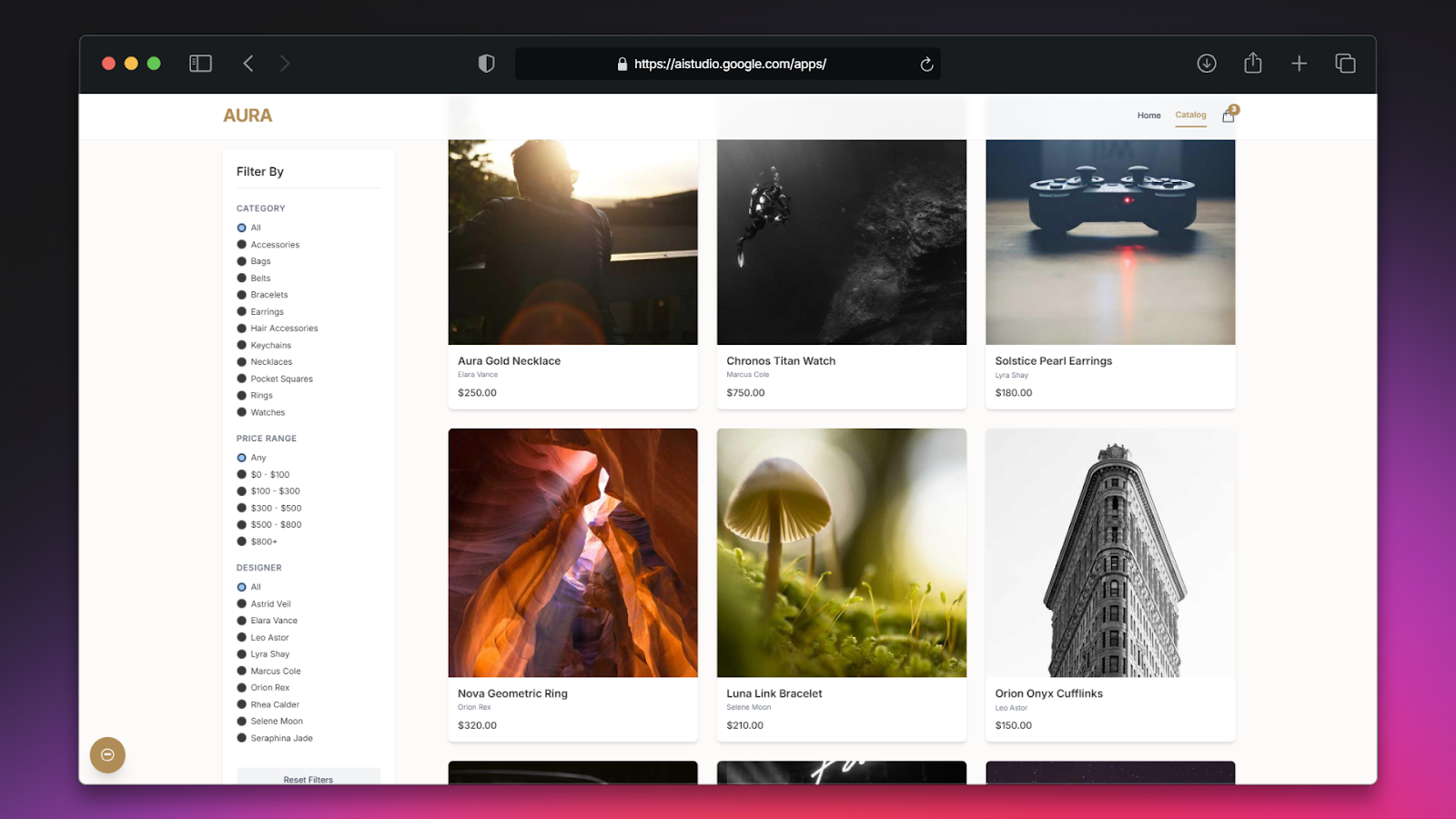This screenshot has height=819, width=1456.
Task: Reload the page with the refresh icon
Action: pyautogui.click(x=926, y=64)
